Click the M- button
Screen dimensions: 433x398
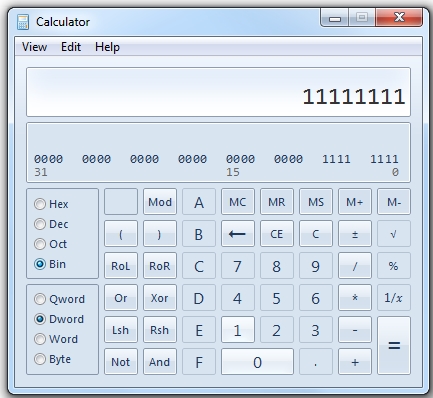[x=394, y=202]
